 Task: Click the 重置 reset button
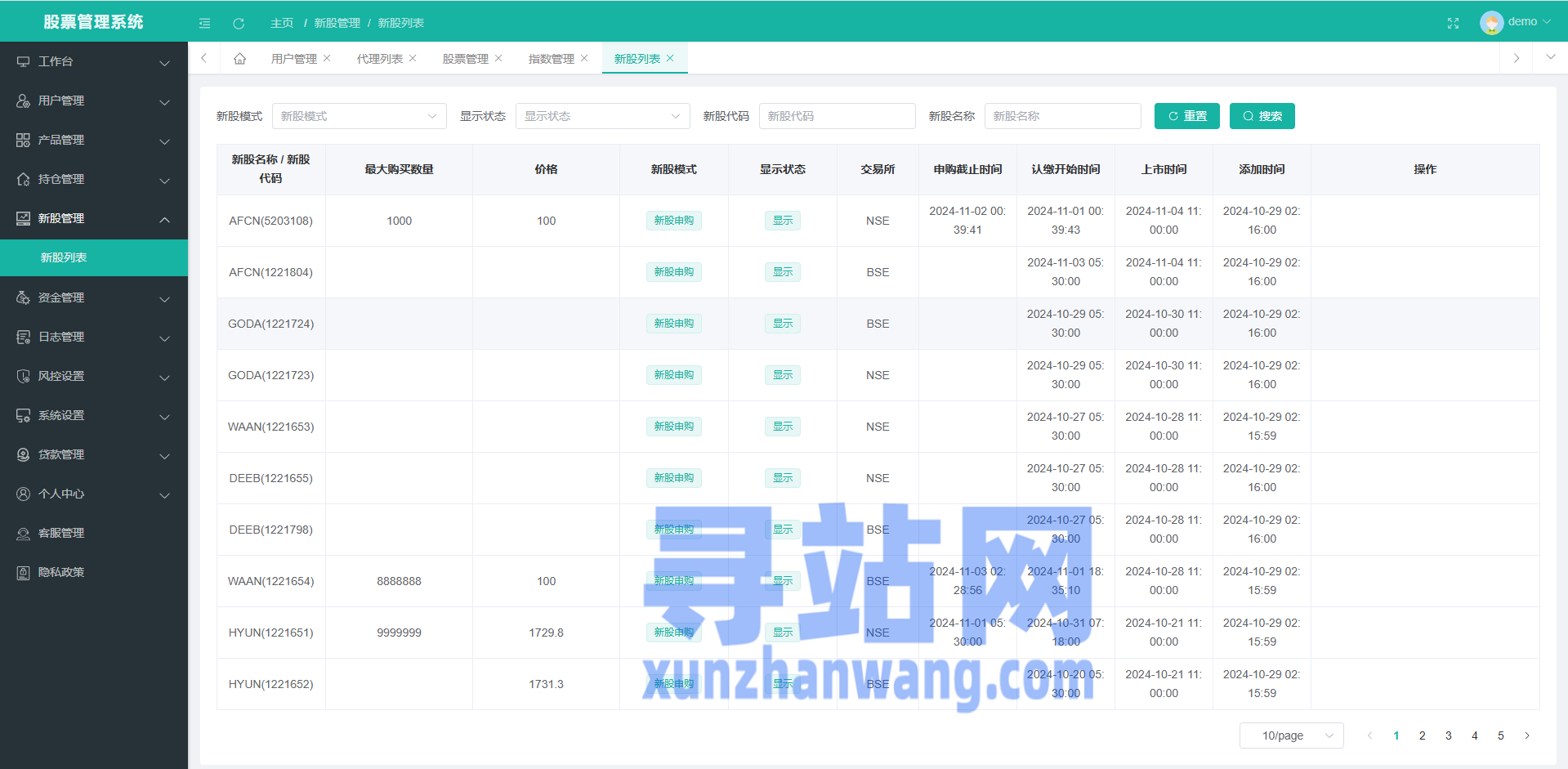tap(1186, 116)
